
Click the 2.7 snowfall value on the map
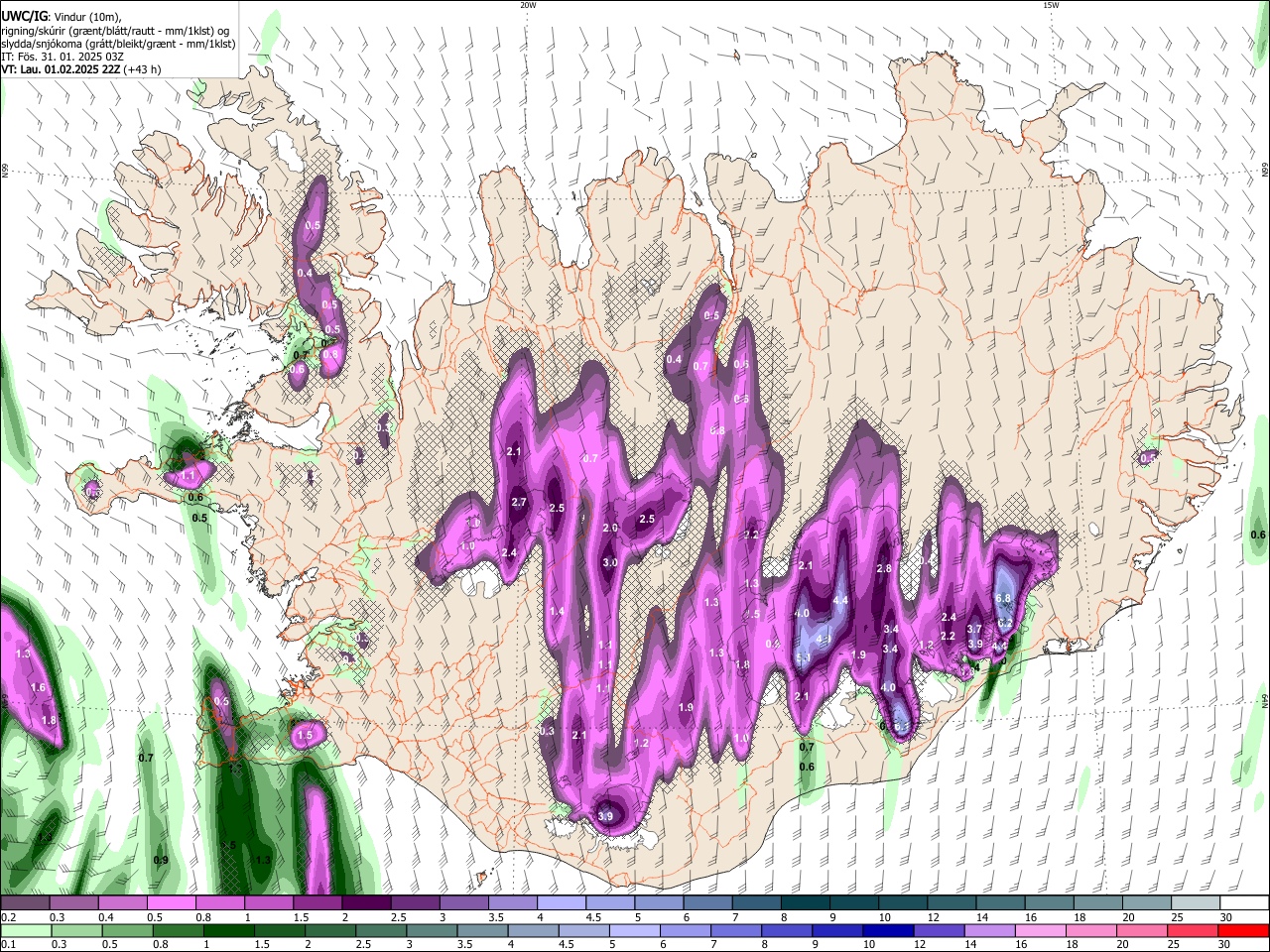pyautogui.click(x=518, y=503)
